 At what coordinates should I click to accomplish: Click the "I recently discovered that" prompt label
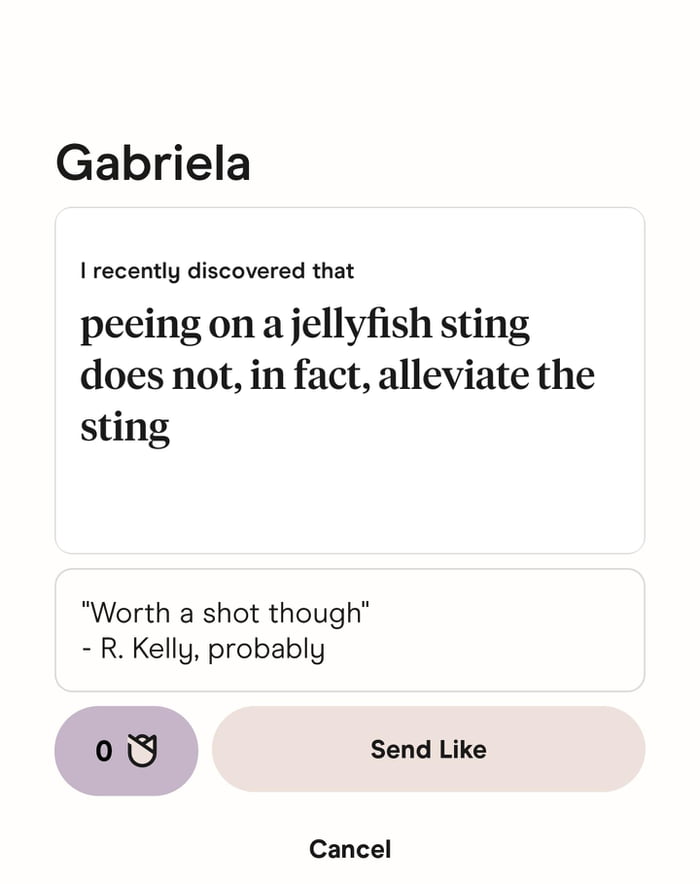217,270
